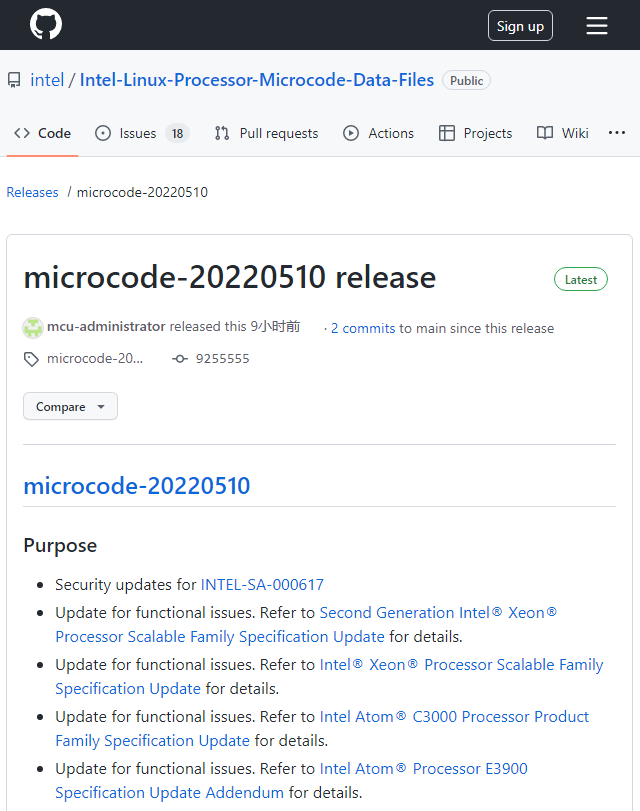Open the microcode-20... tag link
Screen dimensions: 640x811
(95, 358)
